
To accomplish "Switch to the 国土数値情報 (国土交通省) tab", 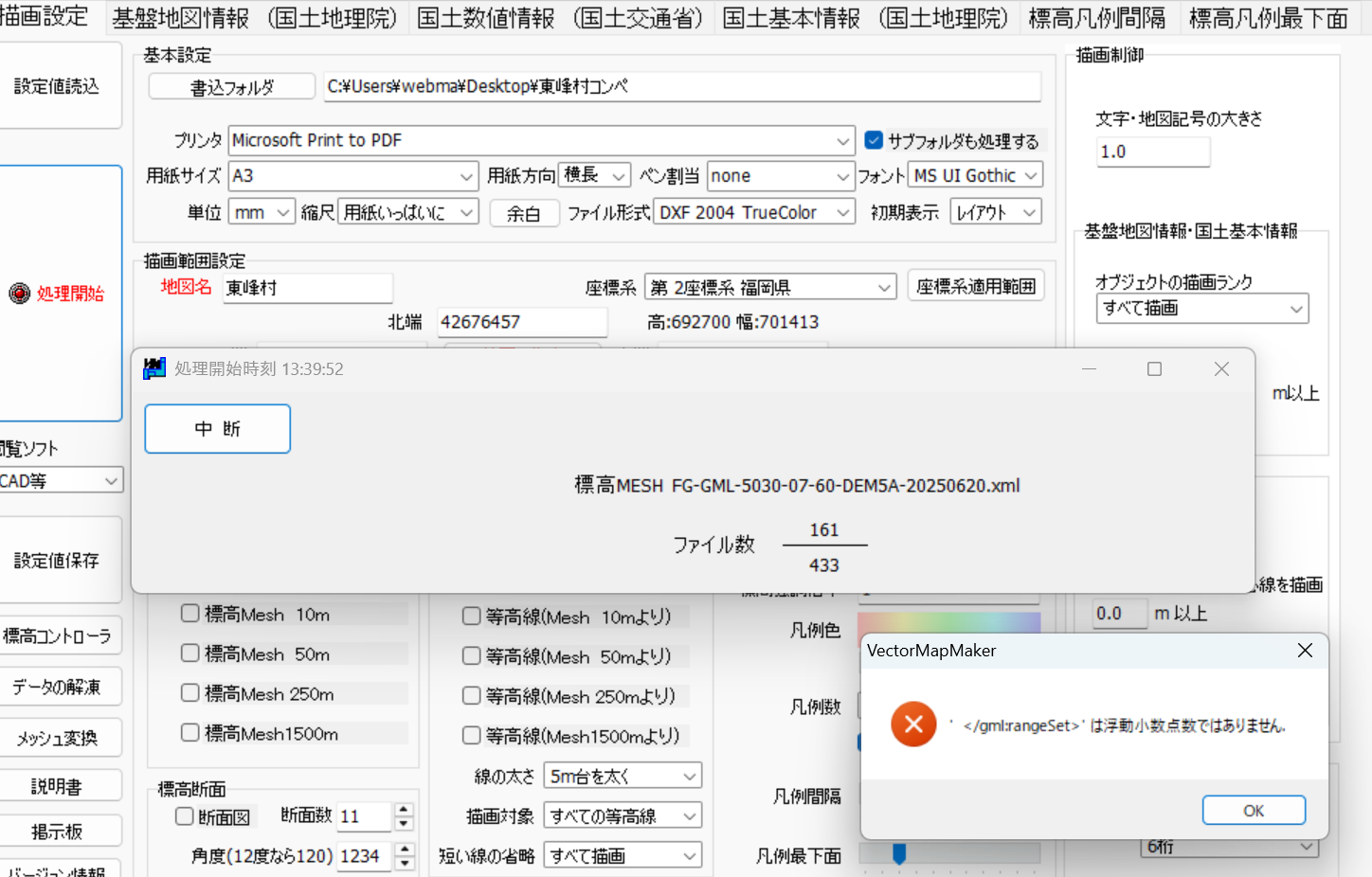I will tap(559, 18).
